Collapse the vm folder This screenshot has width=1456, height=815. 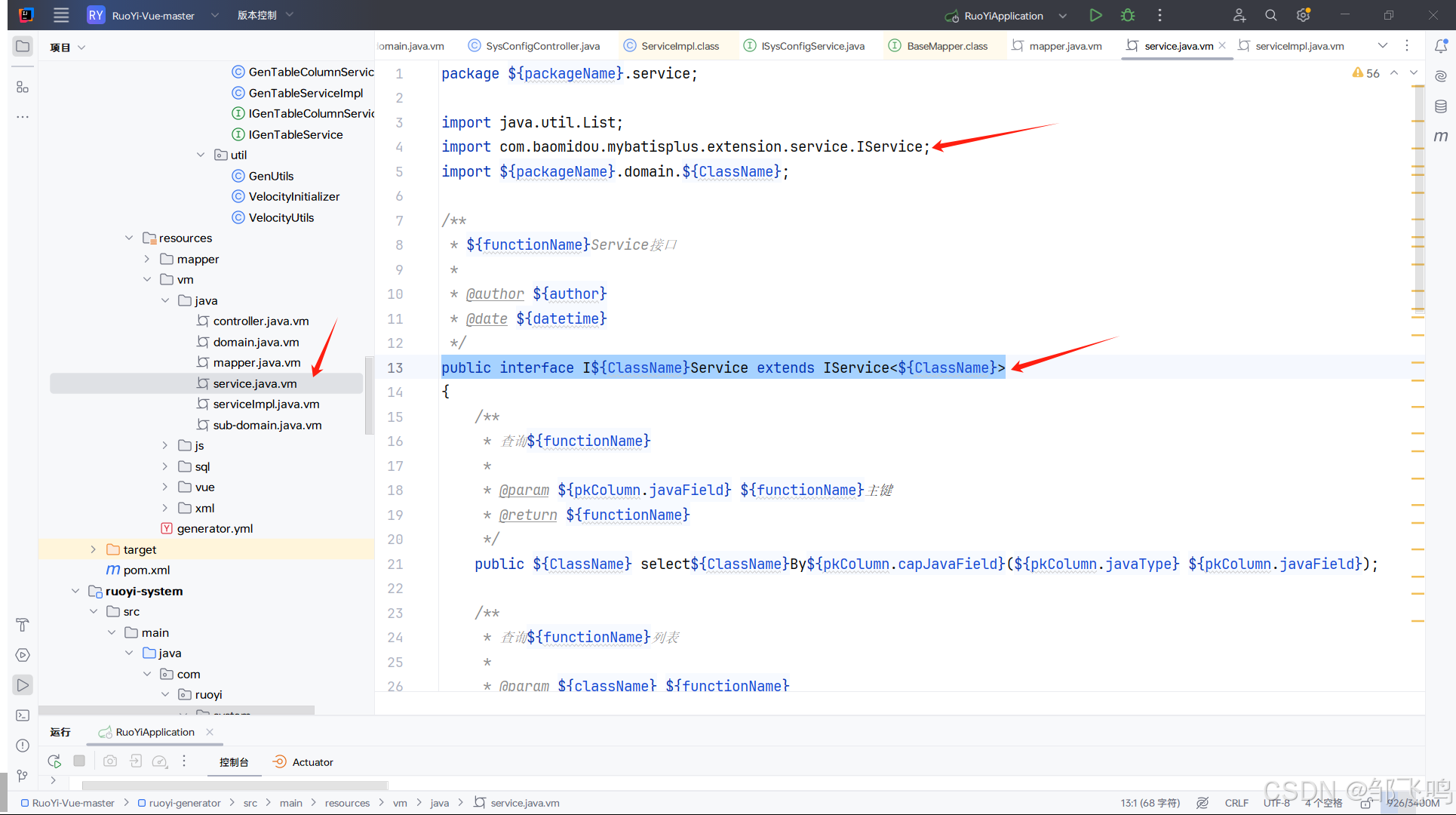tap(147, 279)
